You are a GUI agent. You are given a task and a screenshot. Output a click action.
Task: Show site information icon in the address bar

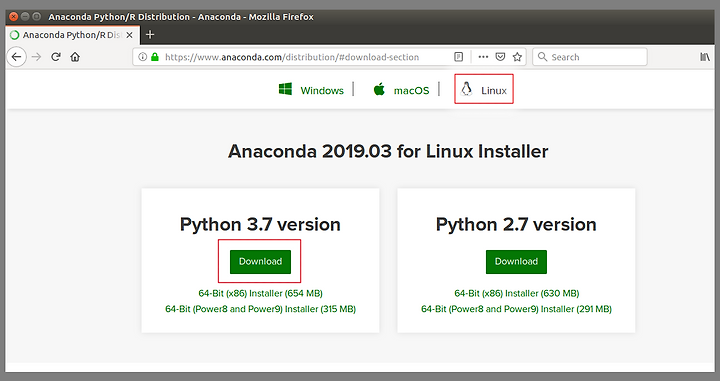142,57
